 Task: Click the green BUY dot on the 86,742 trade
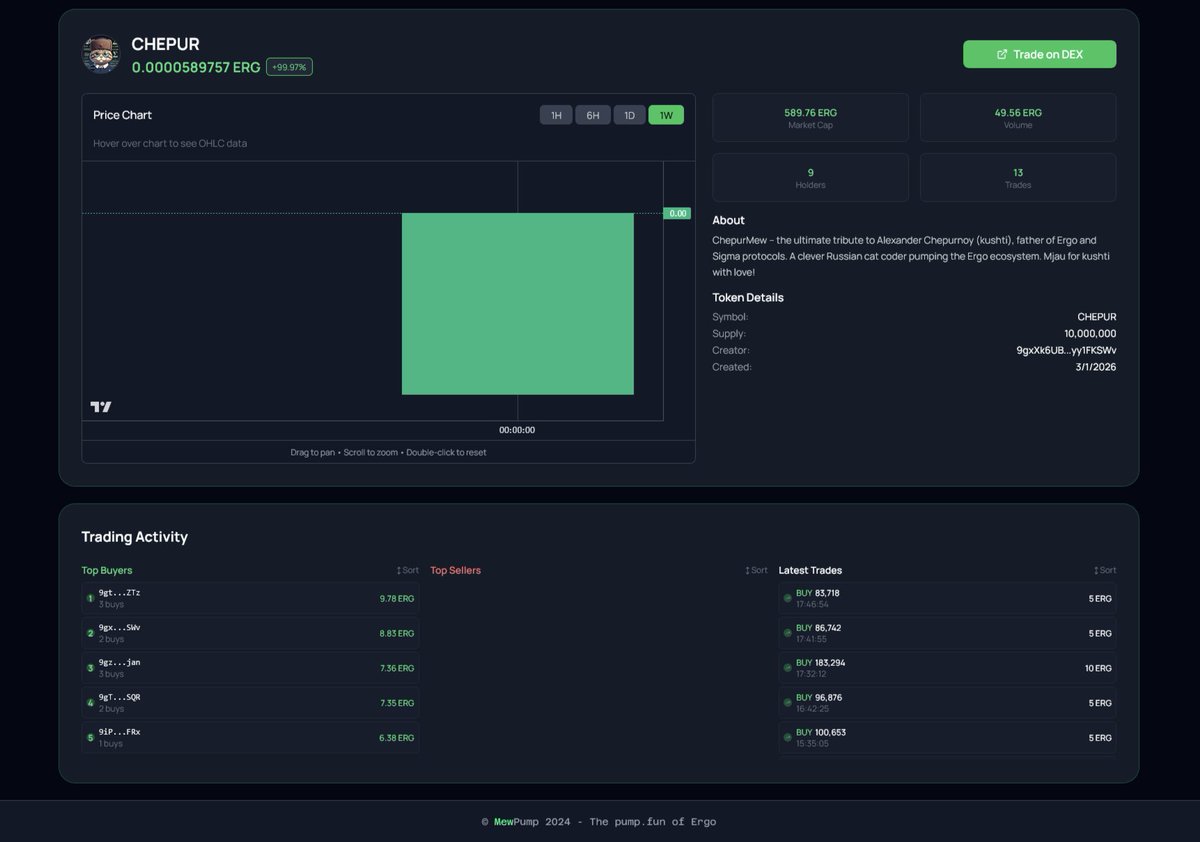click(787, 633)
